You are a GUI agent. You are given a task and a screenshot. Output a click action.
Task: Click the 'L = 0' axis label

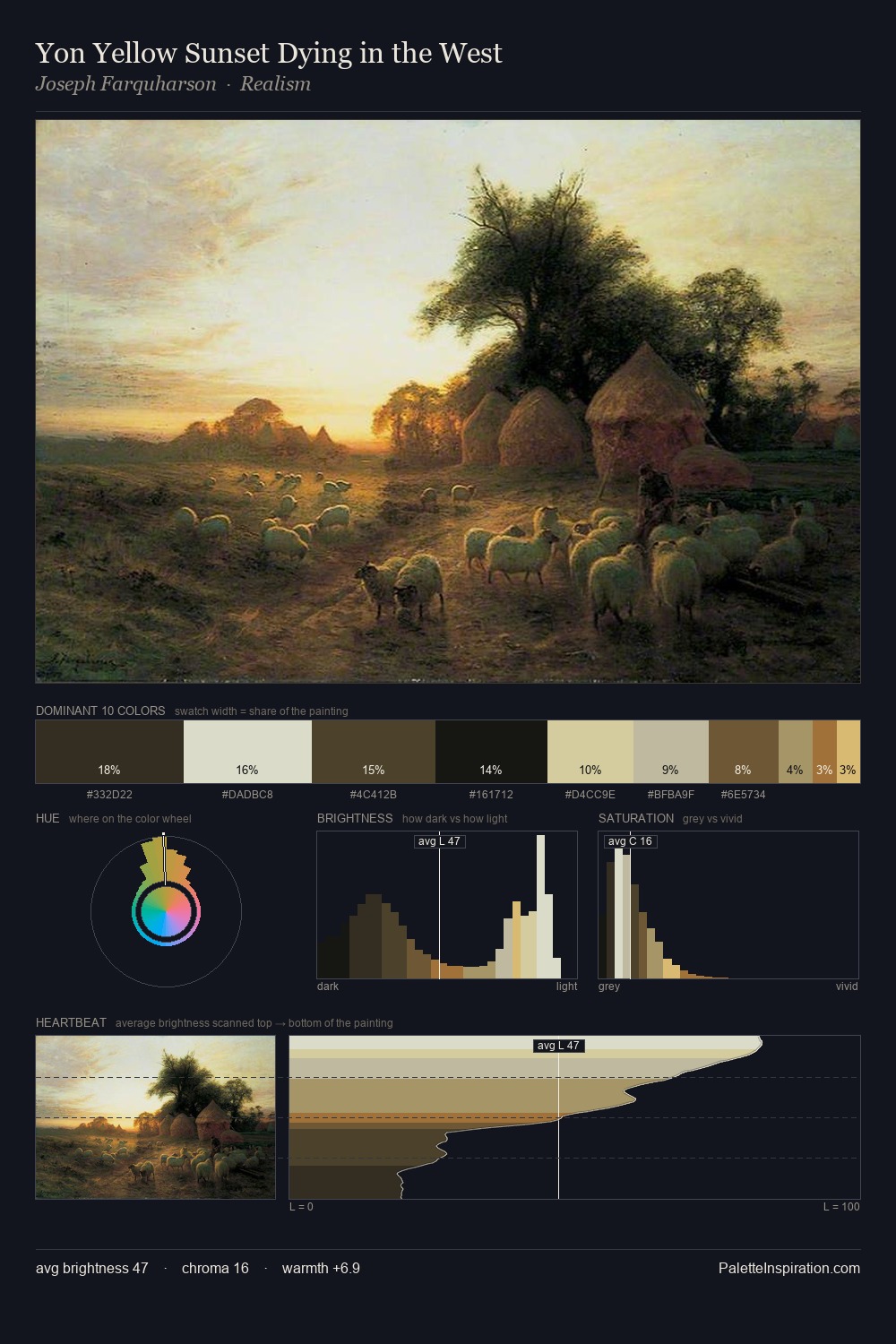click(x=301, y=1207)
